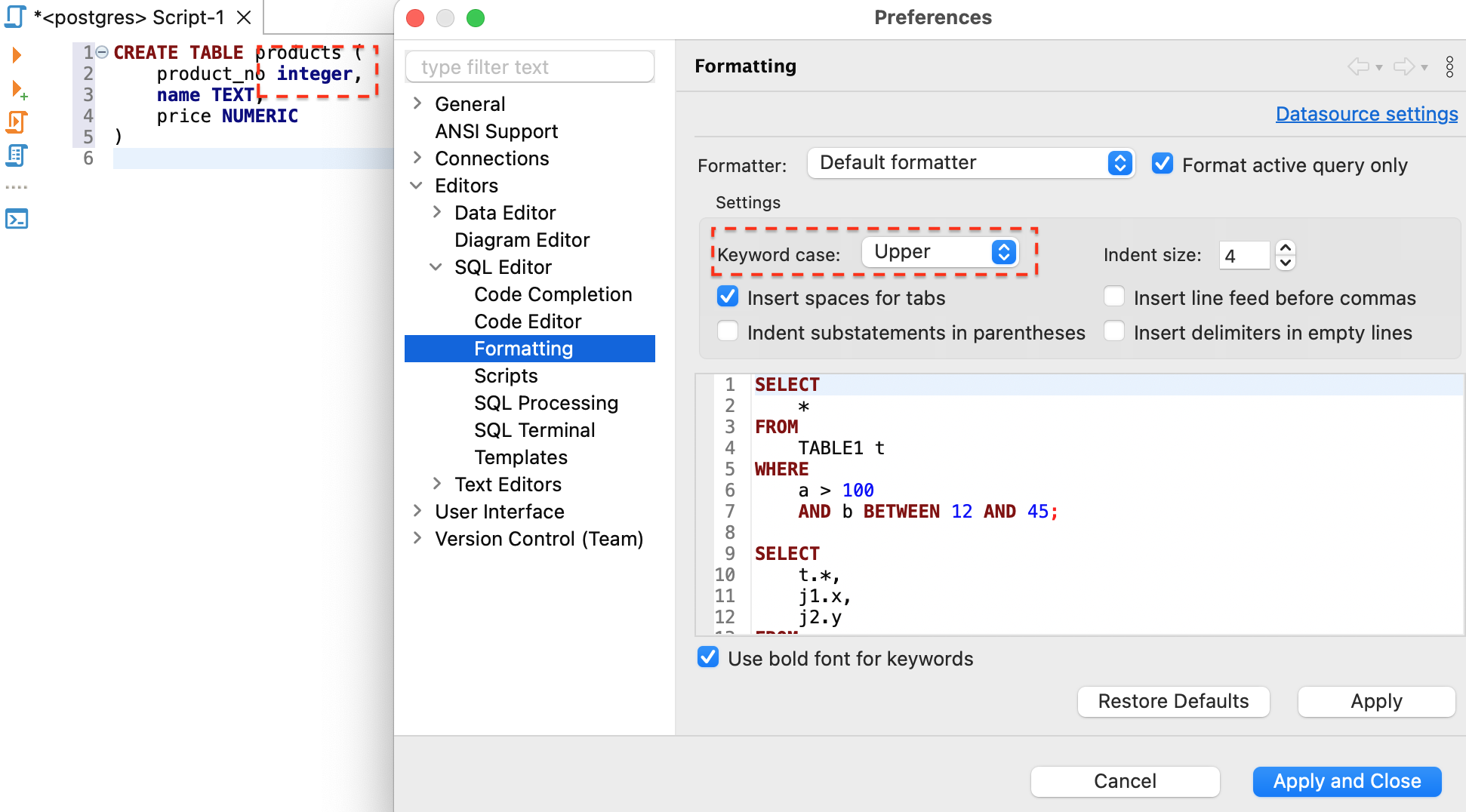The width and height of the screenshot is (1466, 812).
Task: Click the execute script icon in sidebar
Action: coord(17,122)
